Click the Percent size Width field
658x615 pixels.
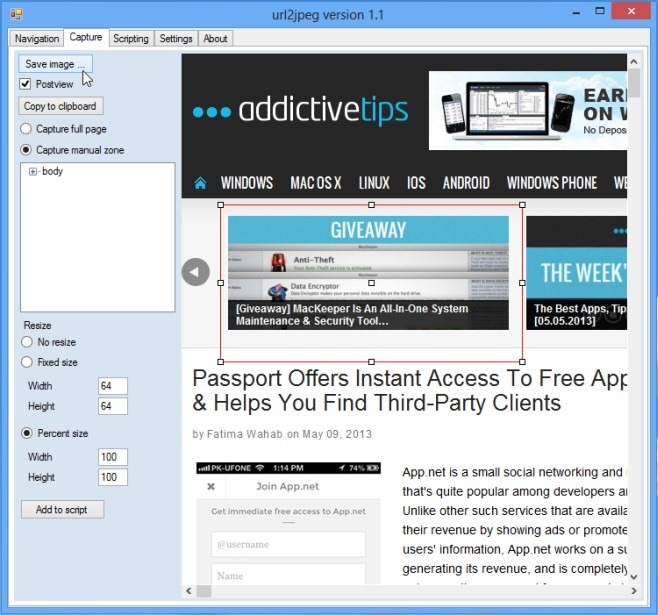pos(112,457)
